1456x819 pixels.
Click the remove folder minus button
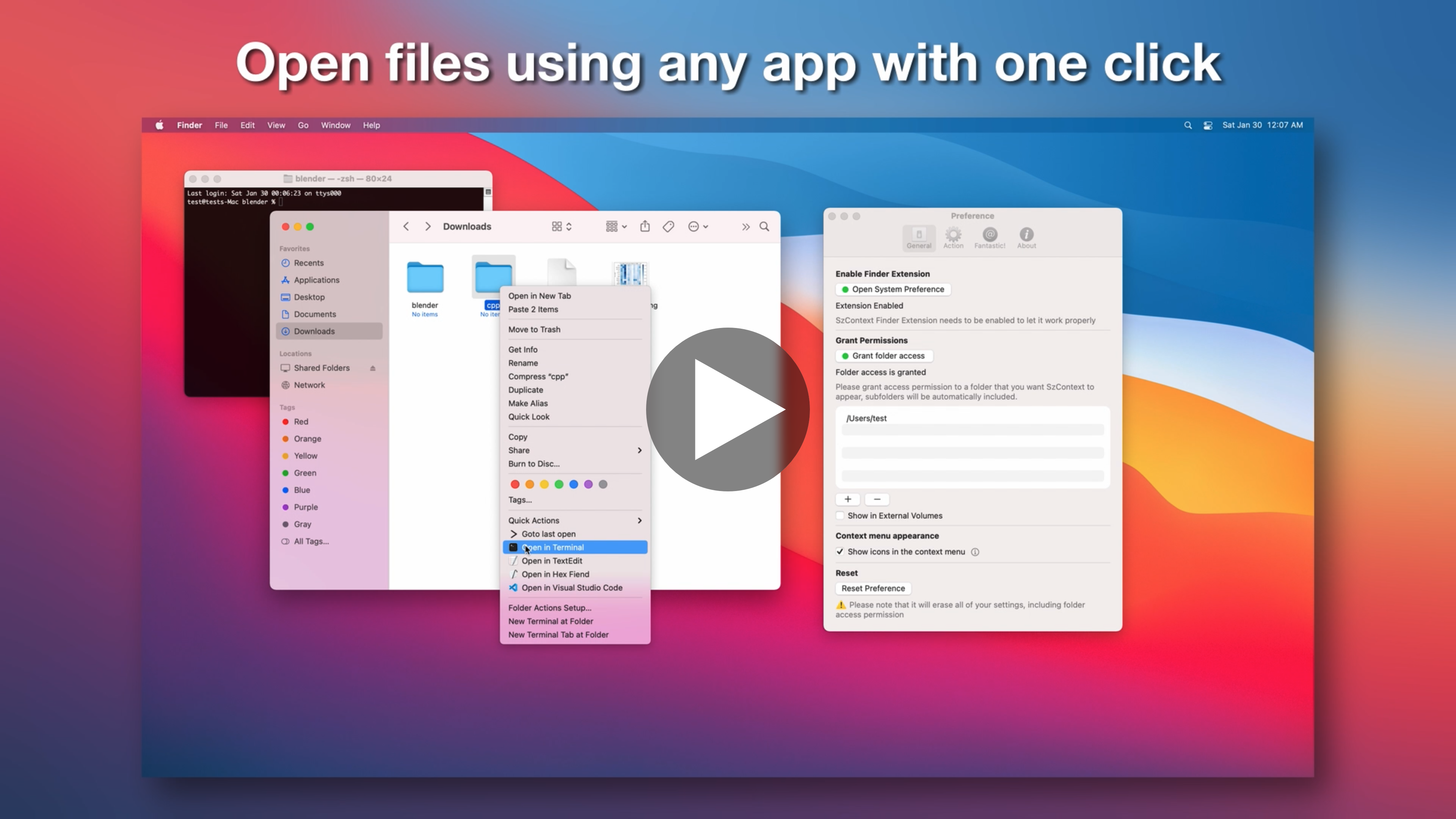(877, 499)
